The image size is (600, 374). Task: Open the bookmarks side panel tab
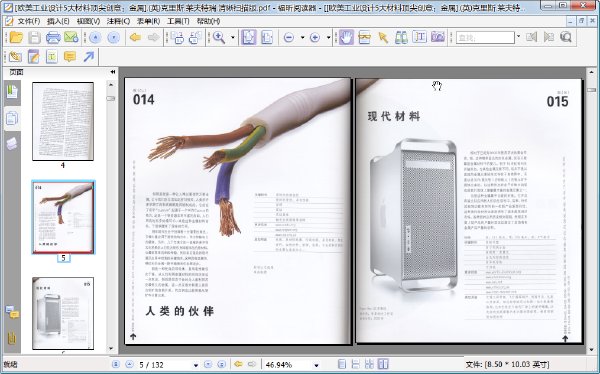[x=12, y=91]
